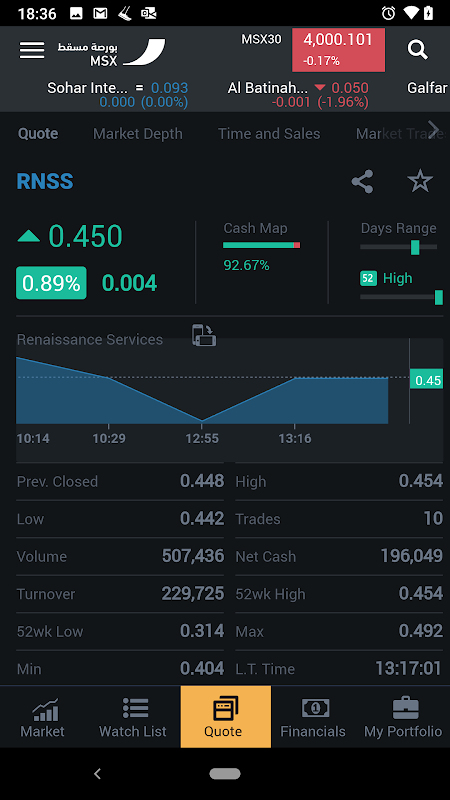This screenshot has width=450, height=800.
Task: Tap the Min value 0.404
Action: click(x=202, y=668)
